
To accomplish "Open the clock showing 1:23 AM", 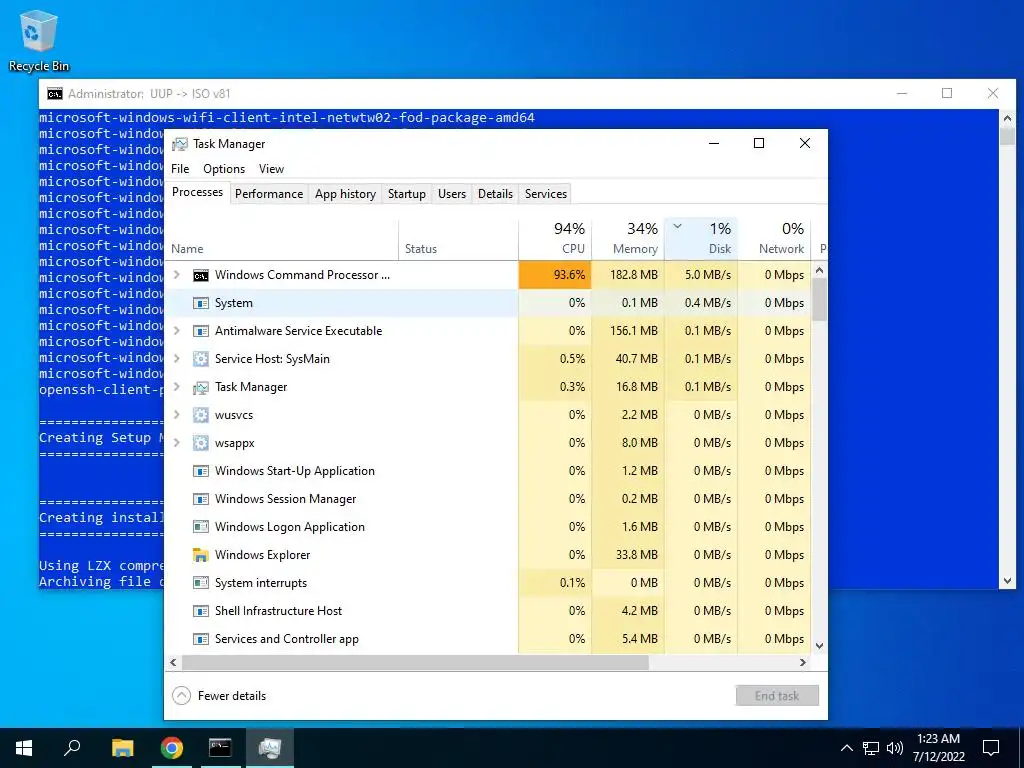I will tap(938, 748).
